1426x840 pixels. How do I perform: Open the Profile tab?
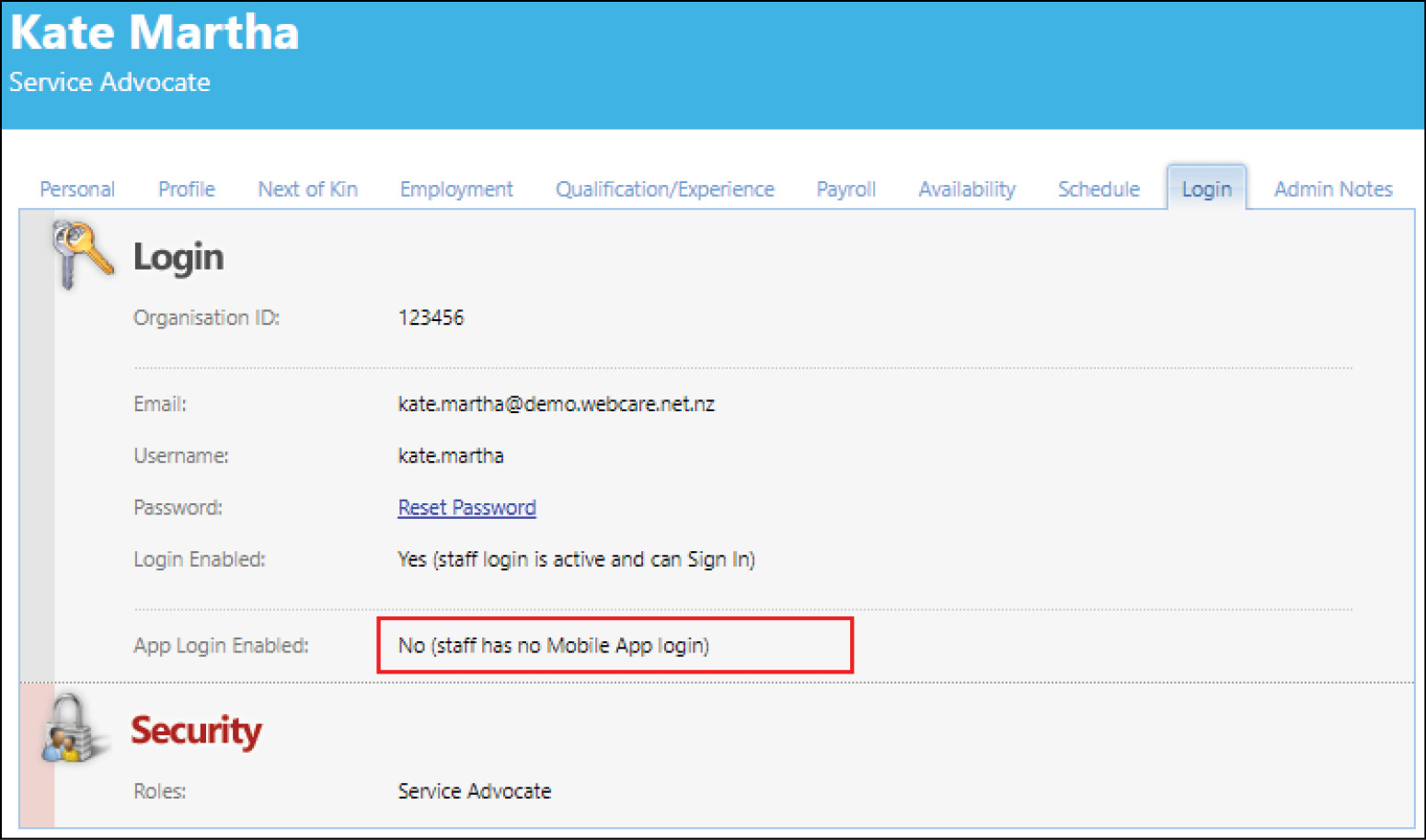coord(186,189)
